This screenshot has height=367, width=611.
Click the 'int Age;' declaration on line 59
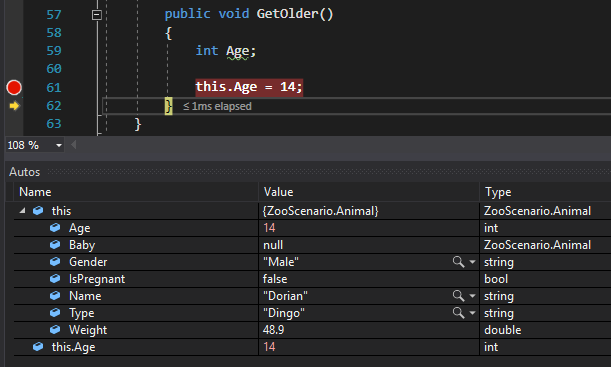(226, 51)
